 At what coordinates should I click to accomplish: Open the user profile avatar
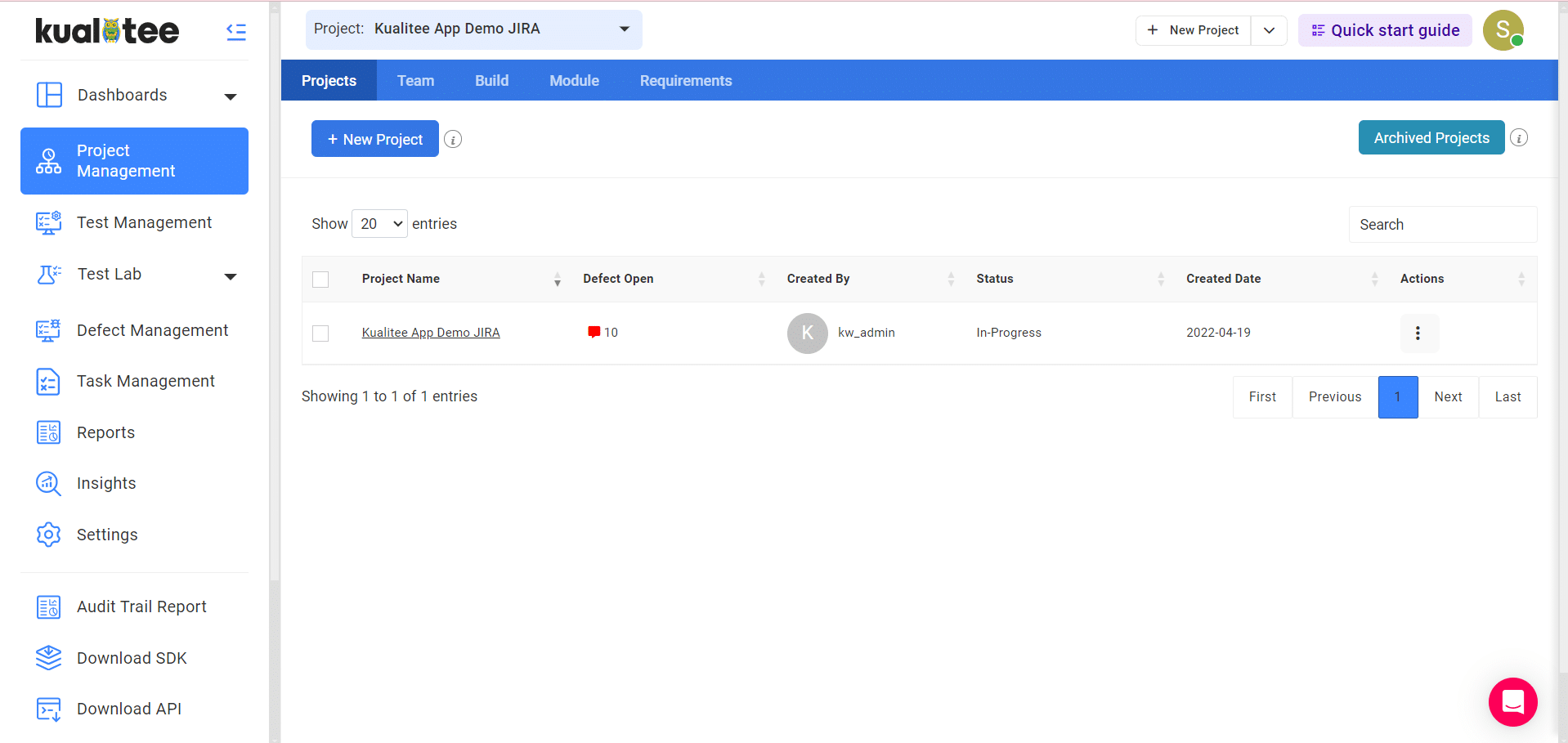(x=1503, y=30)
